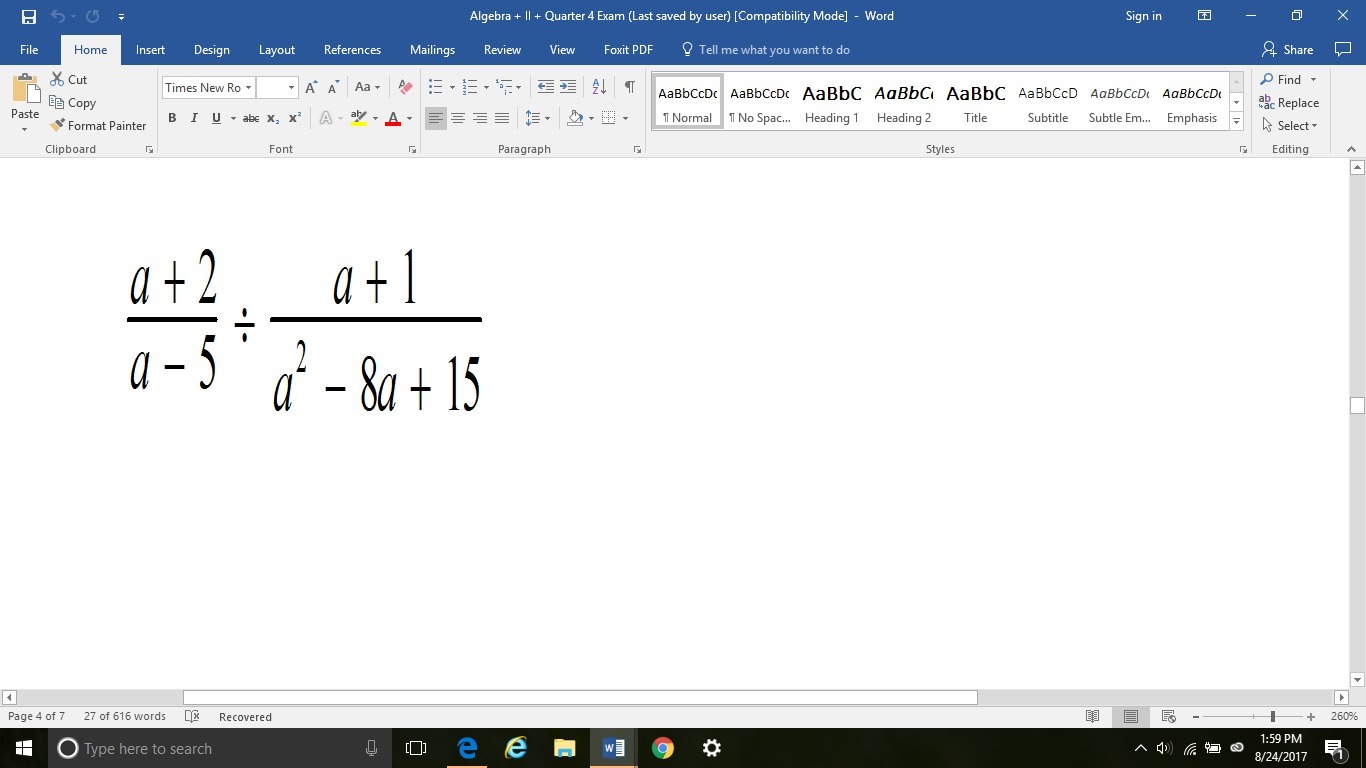1366x768 pixels.
Task: Open the font name dropdown
Action: coord(248,88)
